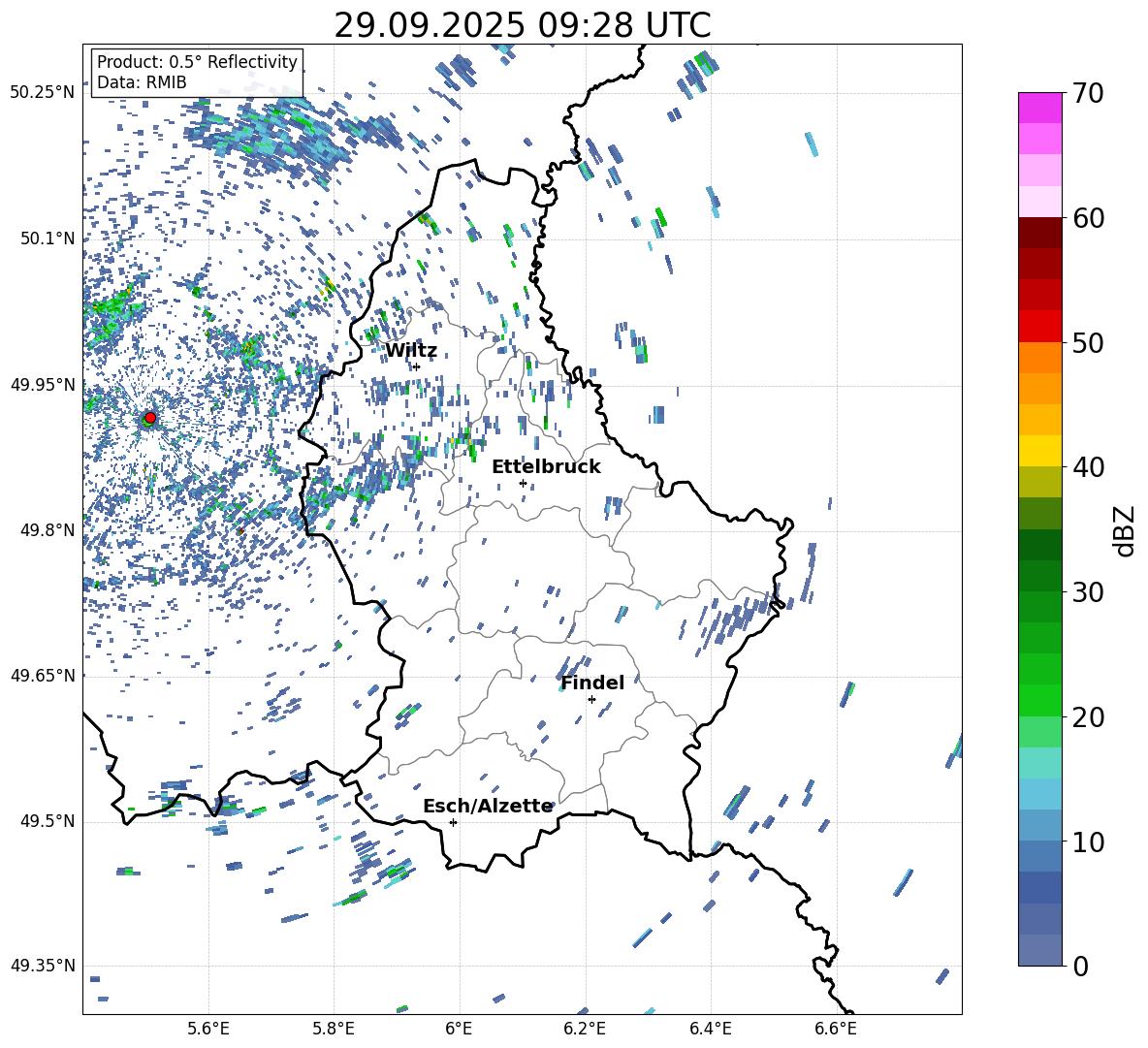The image size is (1148, 1048).
Task: Click the dBZ colorbar axis label
Action: coord(1125,530)
